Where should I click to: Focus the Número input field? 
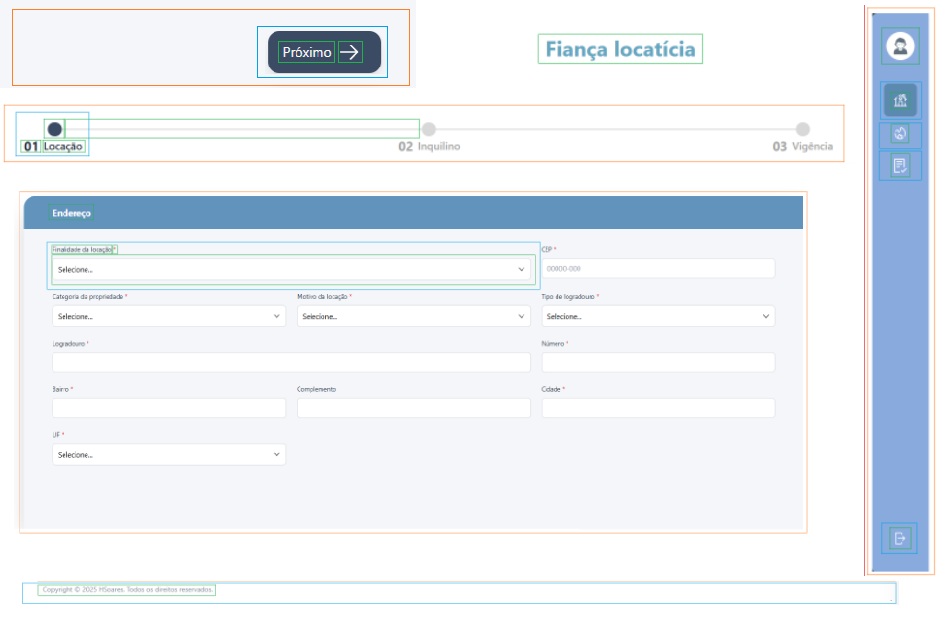[658, 362]
